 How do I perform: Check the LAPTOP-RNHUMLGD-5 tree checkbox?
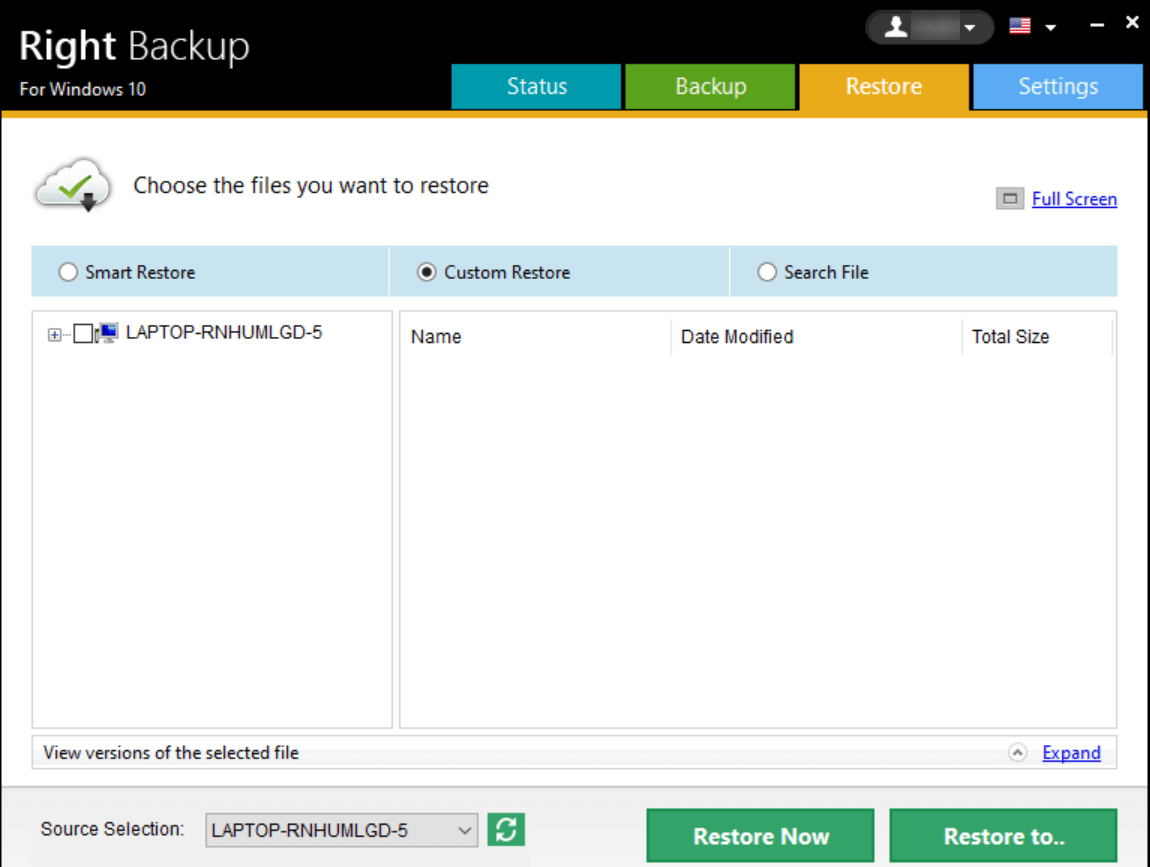click(x=83, y=334)
